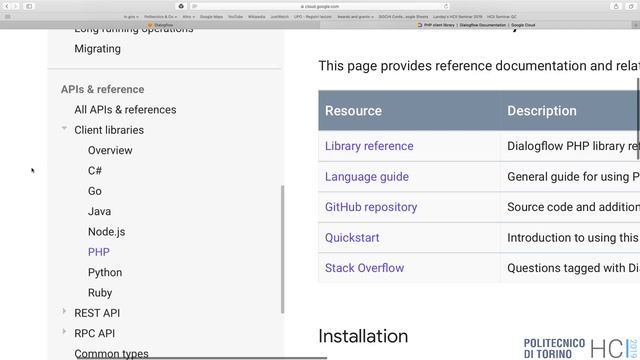Click the sidebar navigation scrollbar

coord(282,249)
